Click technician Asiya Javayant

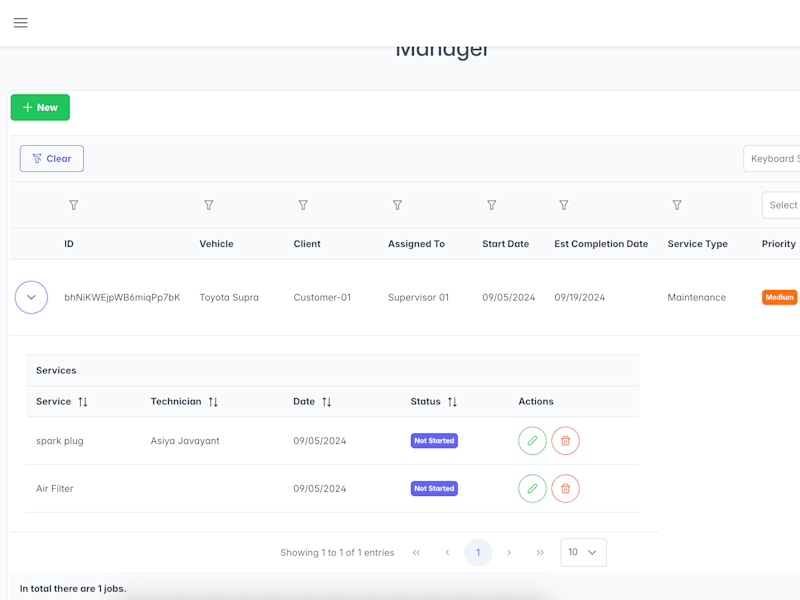click(185, 441)
